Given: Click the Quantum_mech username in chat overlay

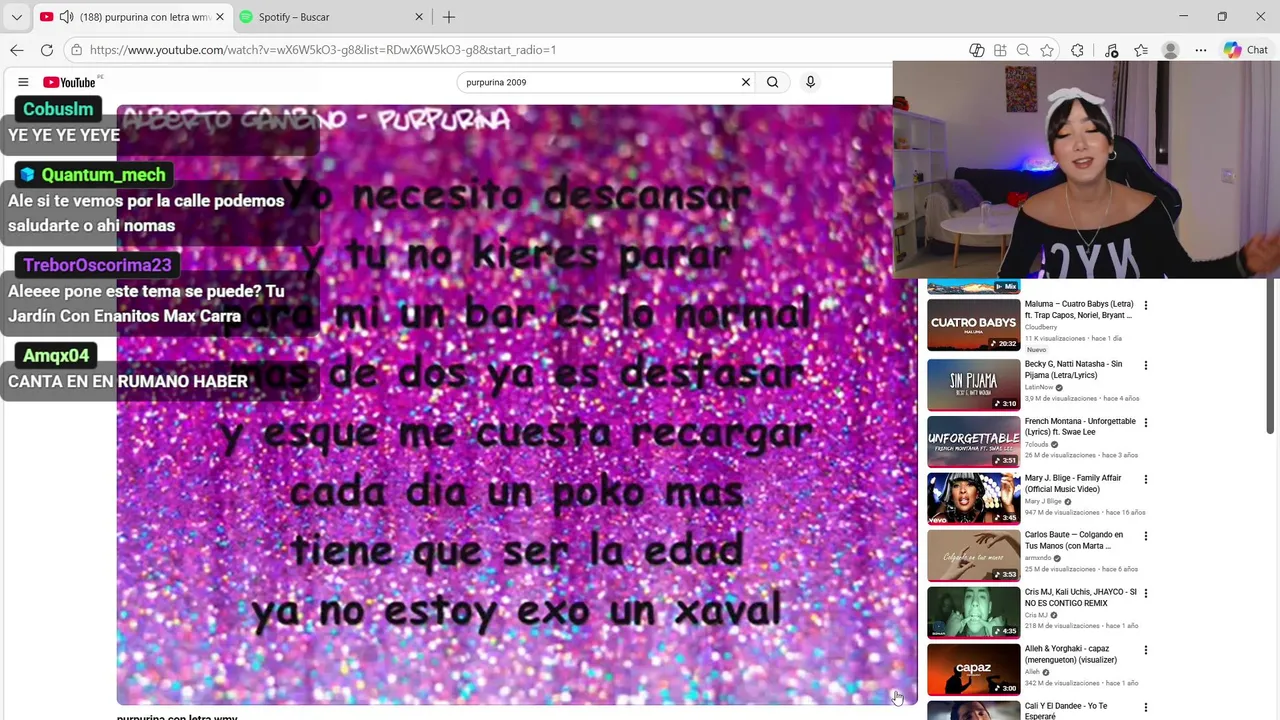Looking at the screenshot, I should [x=104, y=175].
